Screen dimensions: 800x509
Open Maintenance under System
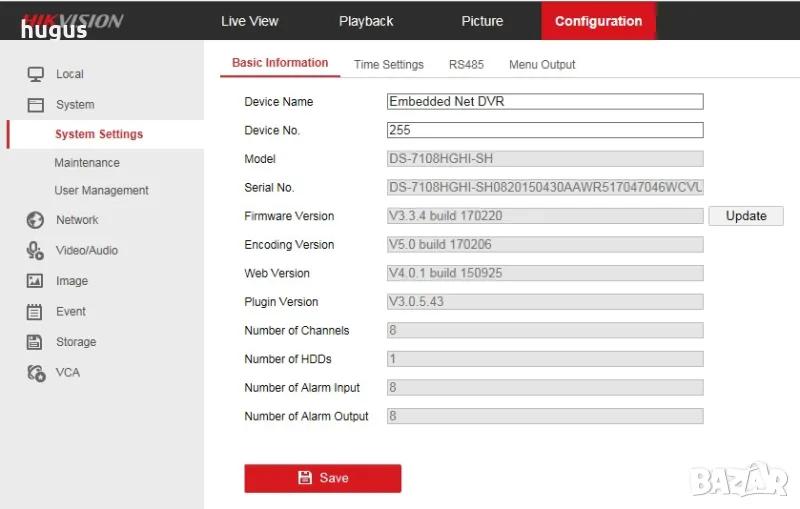pyautogui.click(x=87, y=163)
